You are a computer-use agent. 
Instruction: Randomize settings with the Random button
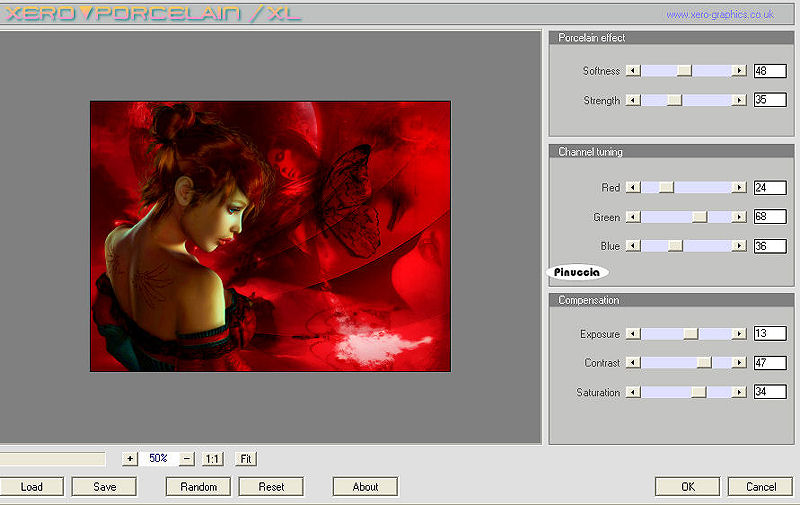pyautogui.click(x=198, y=487)
